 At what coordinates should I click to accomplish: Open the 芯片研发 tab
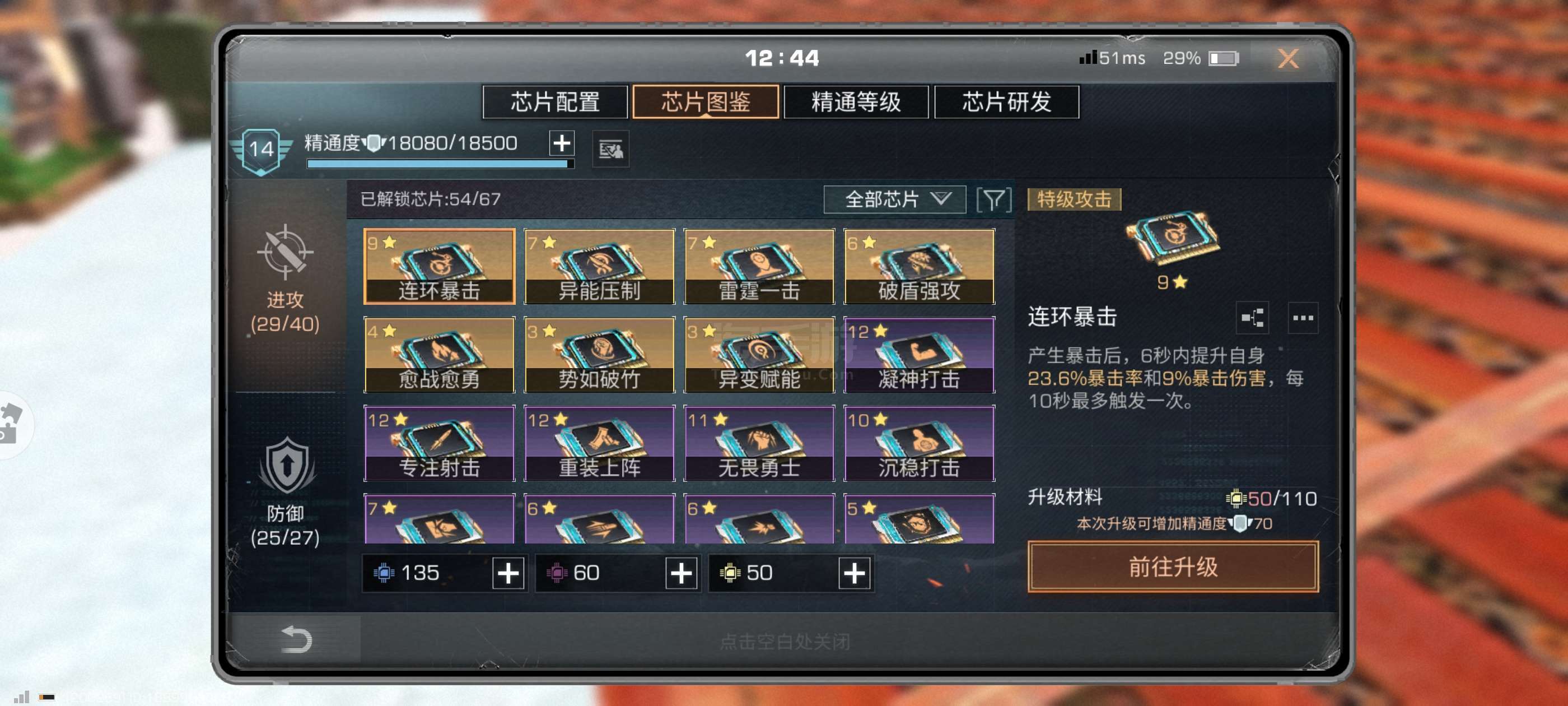(x=1006, y=102)
